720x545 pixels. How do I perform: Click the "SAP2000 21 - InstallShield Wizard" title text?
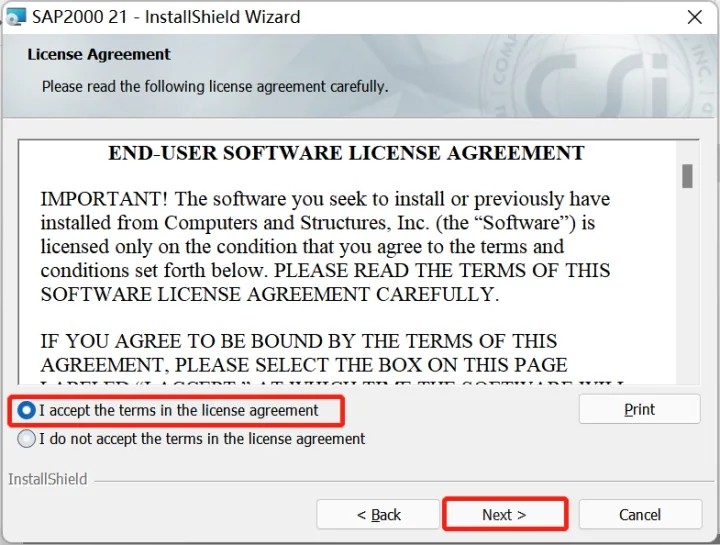pos(166,17)
